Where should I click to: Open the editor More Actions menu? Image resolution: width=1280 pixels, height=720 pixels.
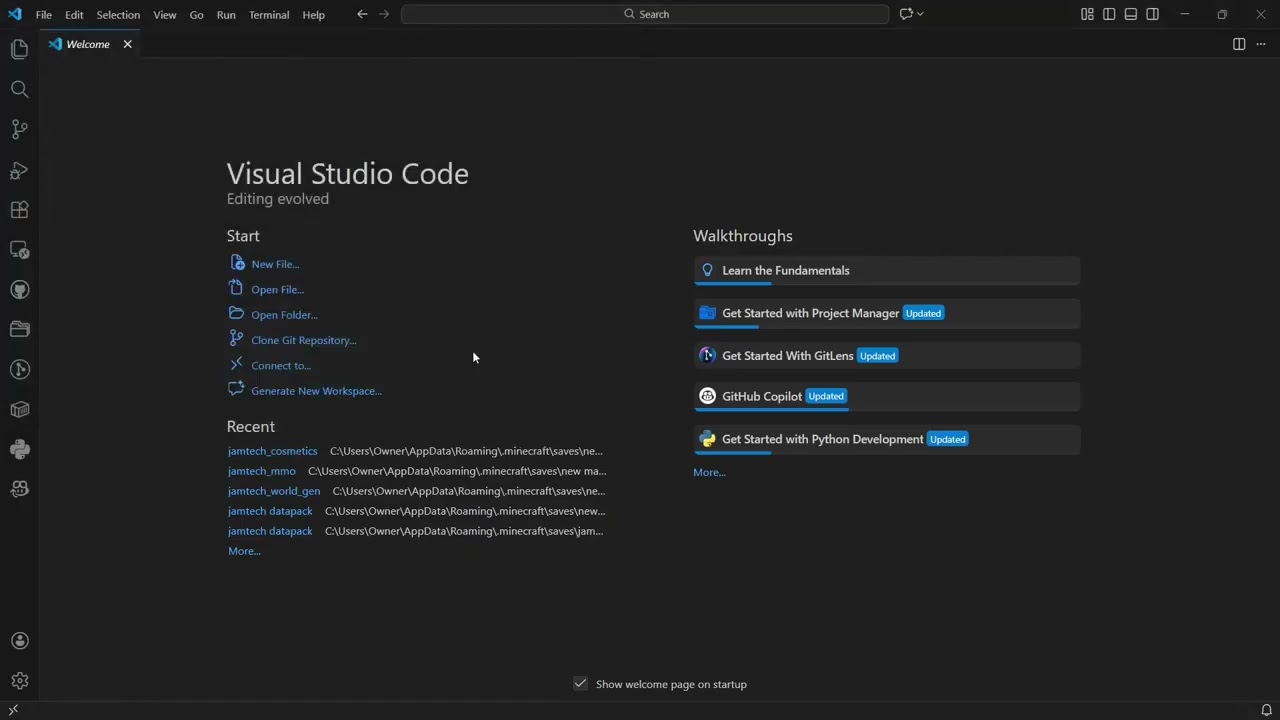click(1260, 44)
